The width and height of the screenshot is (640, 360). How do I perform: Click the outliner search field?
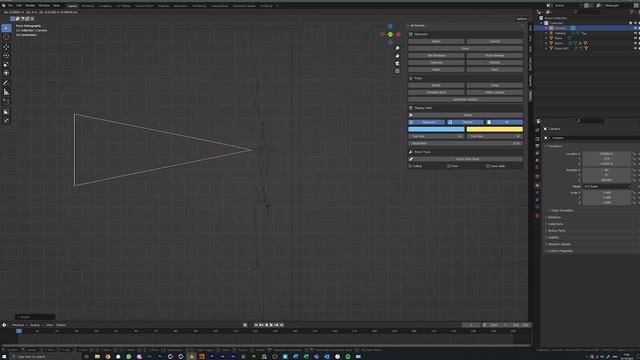pos(587,12)
